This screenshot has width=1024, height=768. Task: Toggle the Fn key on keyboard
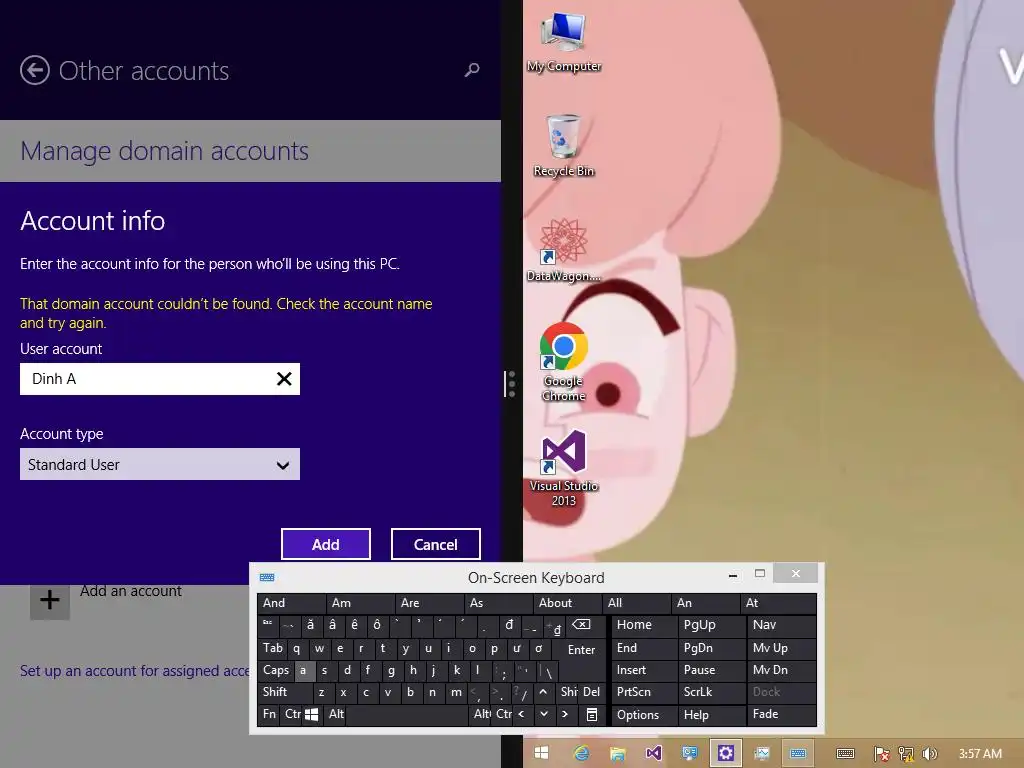pyautogui.click(x=269, y=714)
